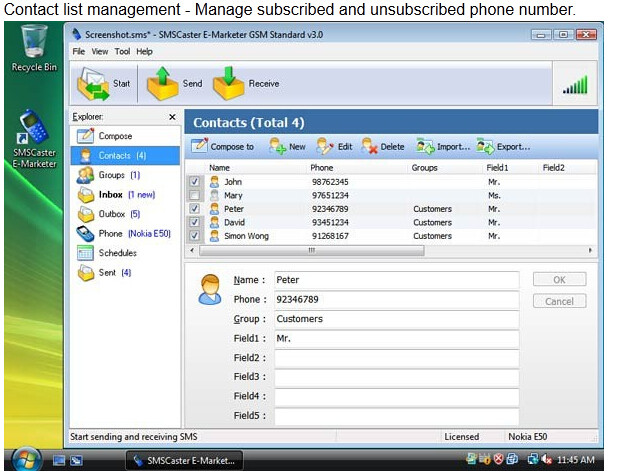Viewport: 633px width, 473px height.
Task: Open the Outbox folder in Explorer
Action: pyautogui.click(x=111, y=214)
